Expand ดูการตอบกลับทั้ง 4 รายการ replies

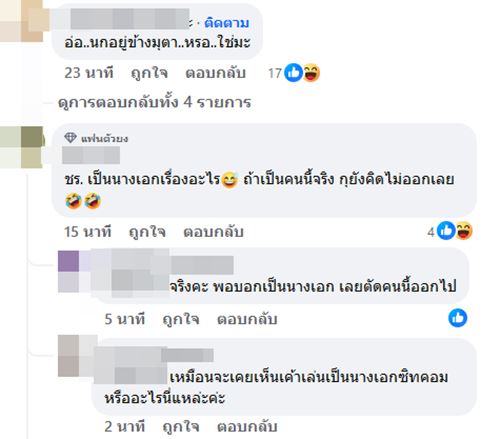pyautogui.click(x=154, y=102)
